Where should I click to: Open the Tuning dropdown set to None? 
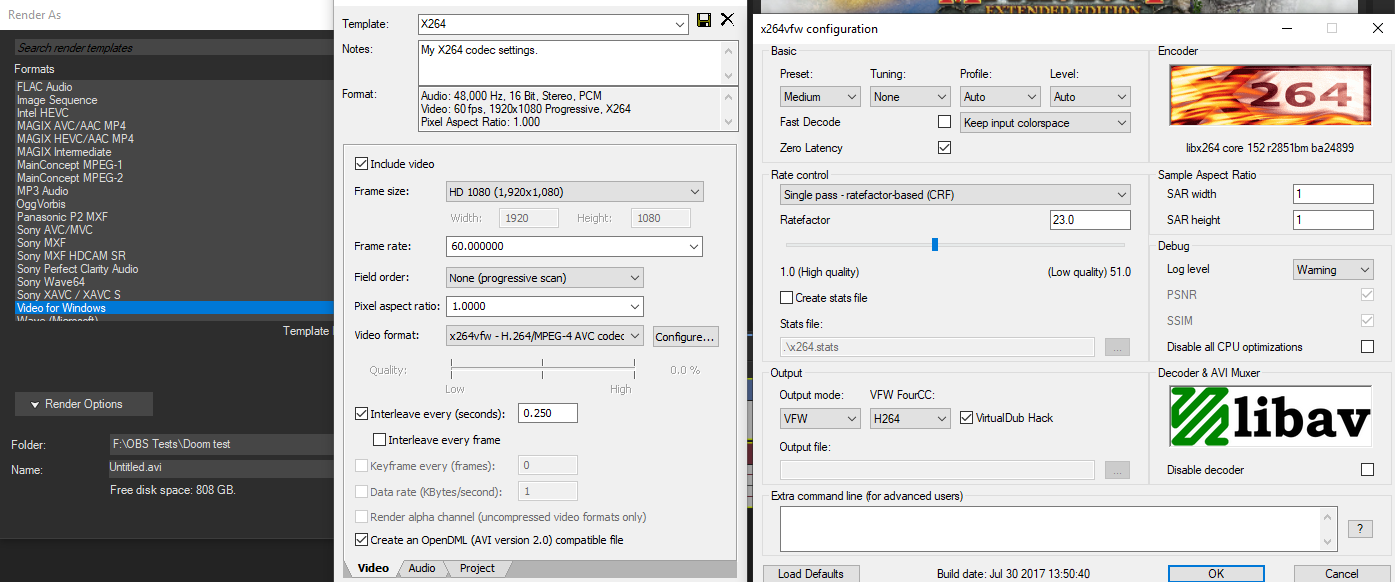[910, 97]
